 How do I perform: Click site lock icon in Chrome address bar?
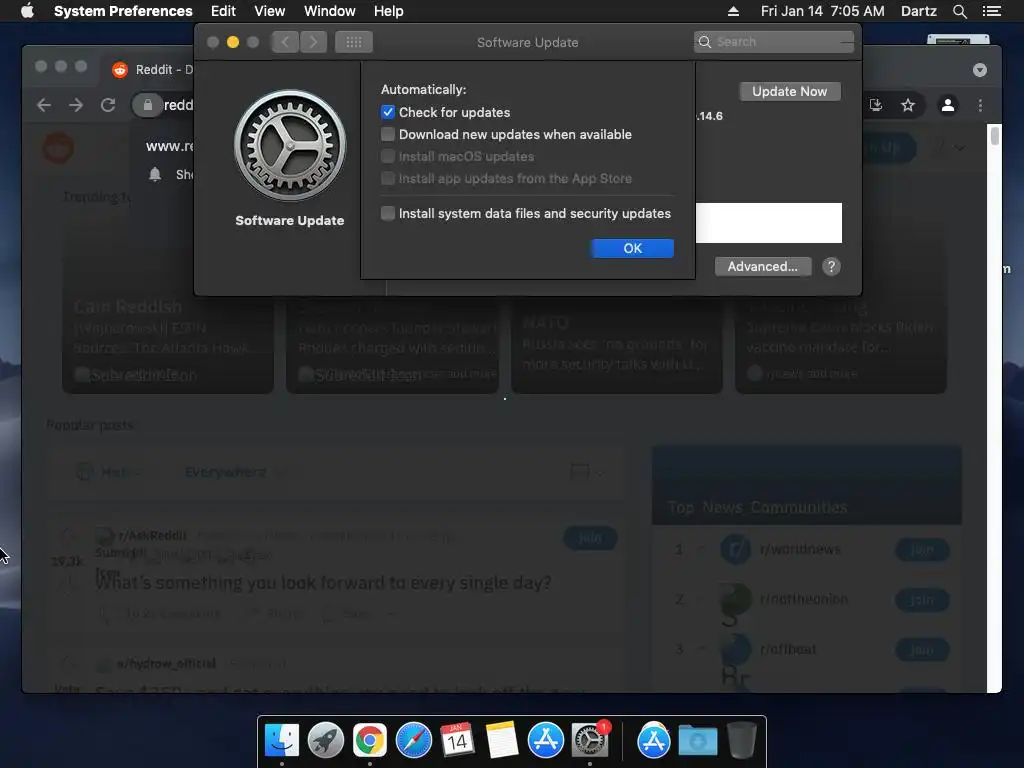tap(148, 105)
